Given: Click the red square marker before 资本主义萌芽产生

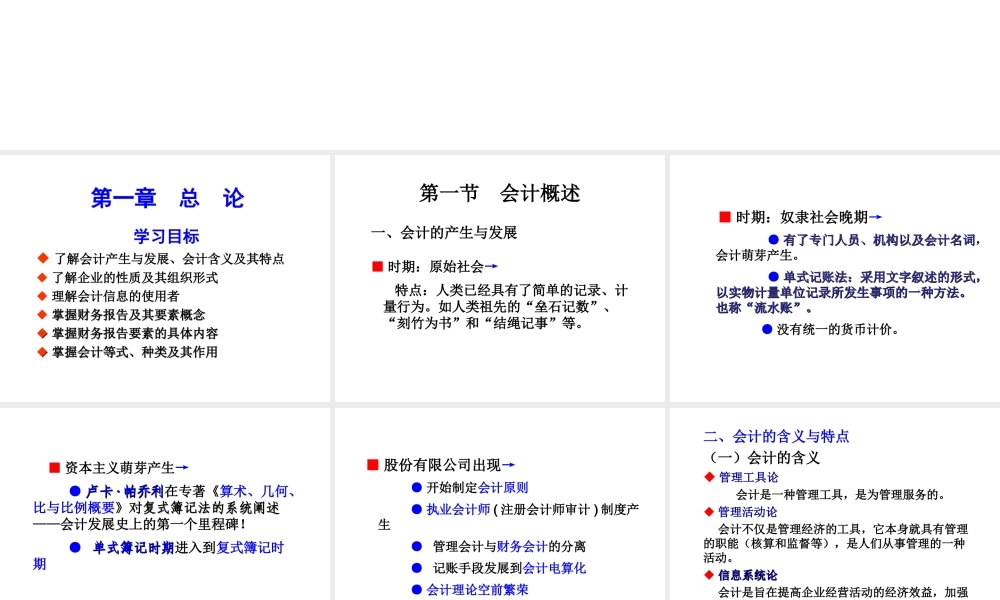Looking at the screenshot, I should coord(54,466).
